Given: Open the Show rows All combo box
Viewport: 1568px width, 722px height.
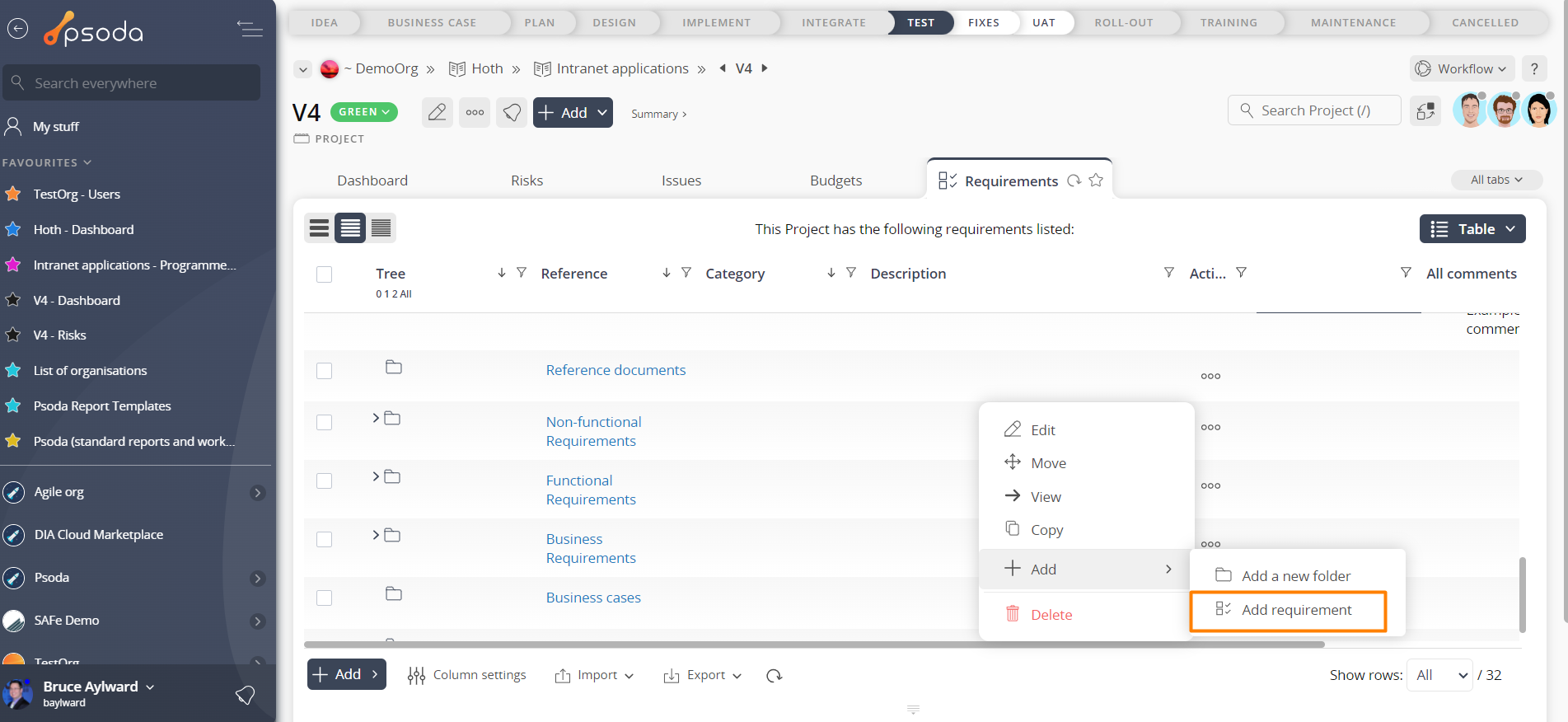Looking at the screenshot, I should [1439, 675].
